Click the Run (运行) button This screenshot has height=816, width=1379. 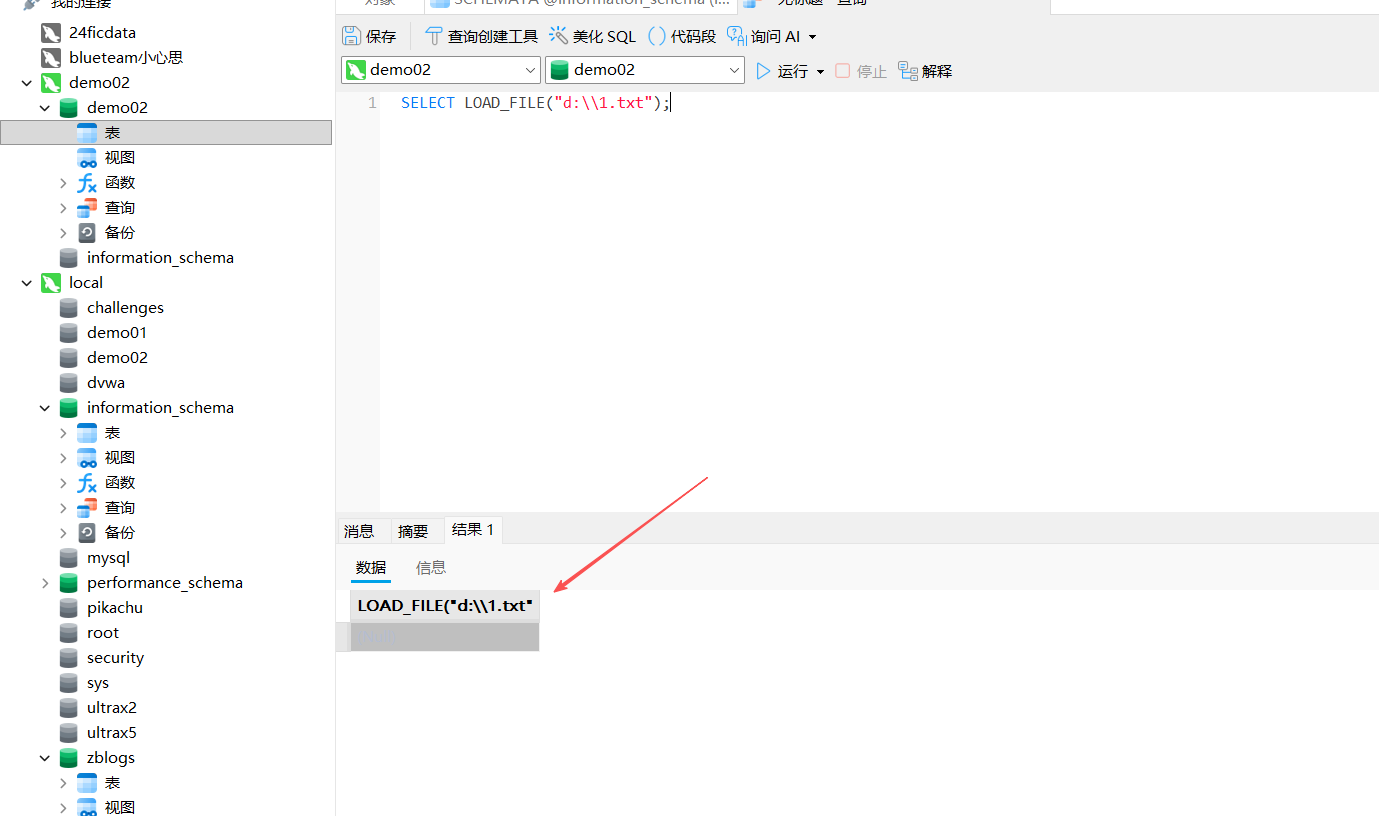781,71
